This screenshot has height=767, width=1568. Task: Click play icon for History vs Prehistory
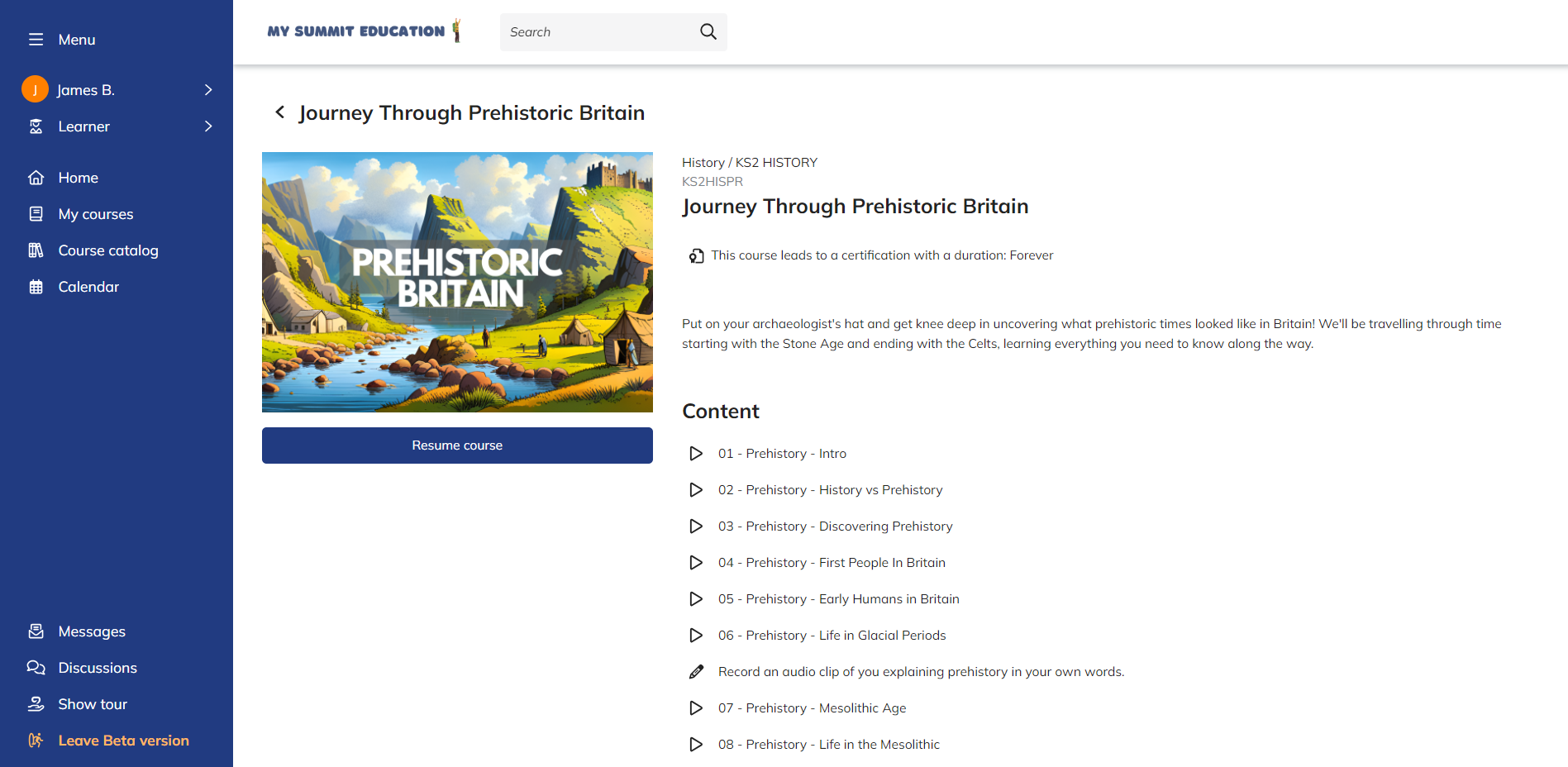coord(696,490)
